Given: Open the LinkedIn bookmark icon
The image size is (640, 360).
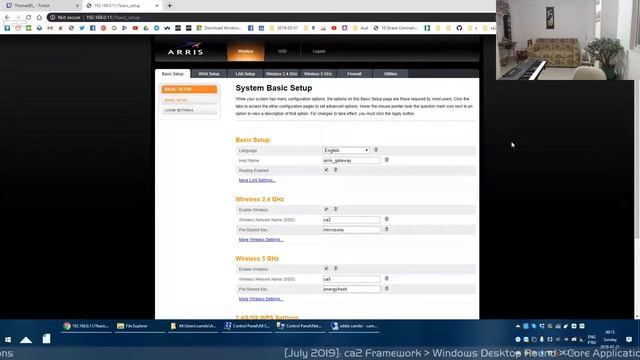Looking at the screenshot, I should point(261,28).
